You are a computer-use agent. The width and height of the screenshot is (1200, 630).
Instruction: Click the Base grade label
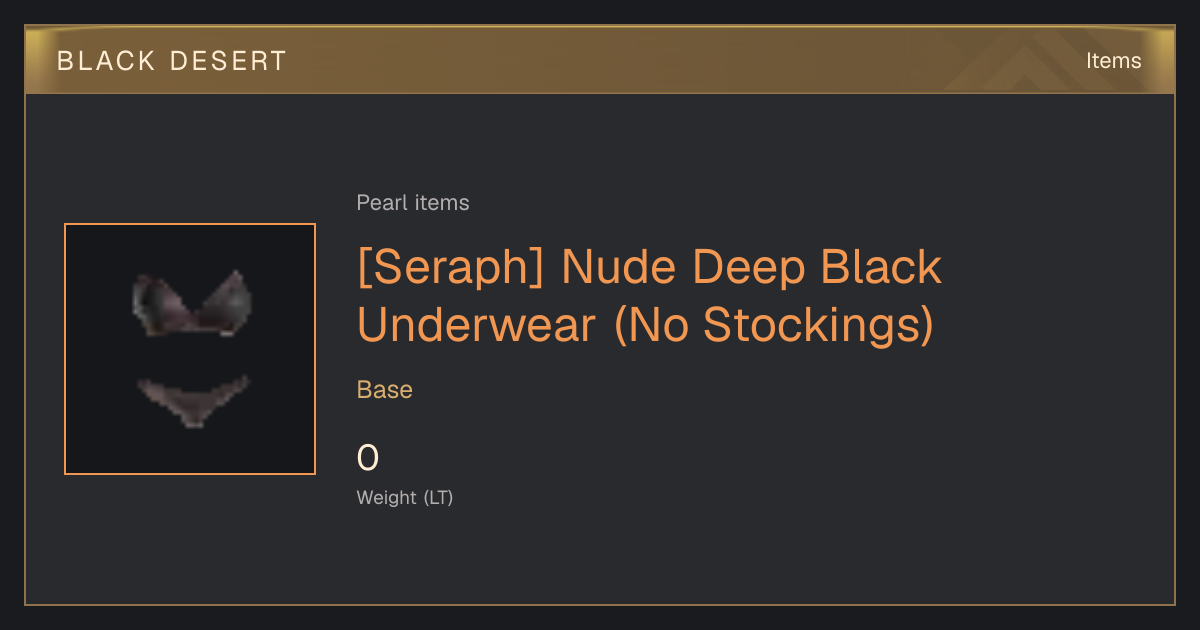point(385,390)
